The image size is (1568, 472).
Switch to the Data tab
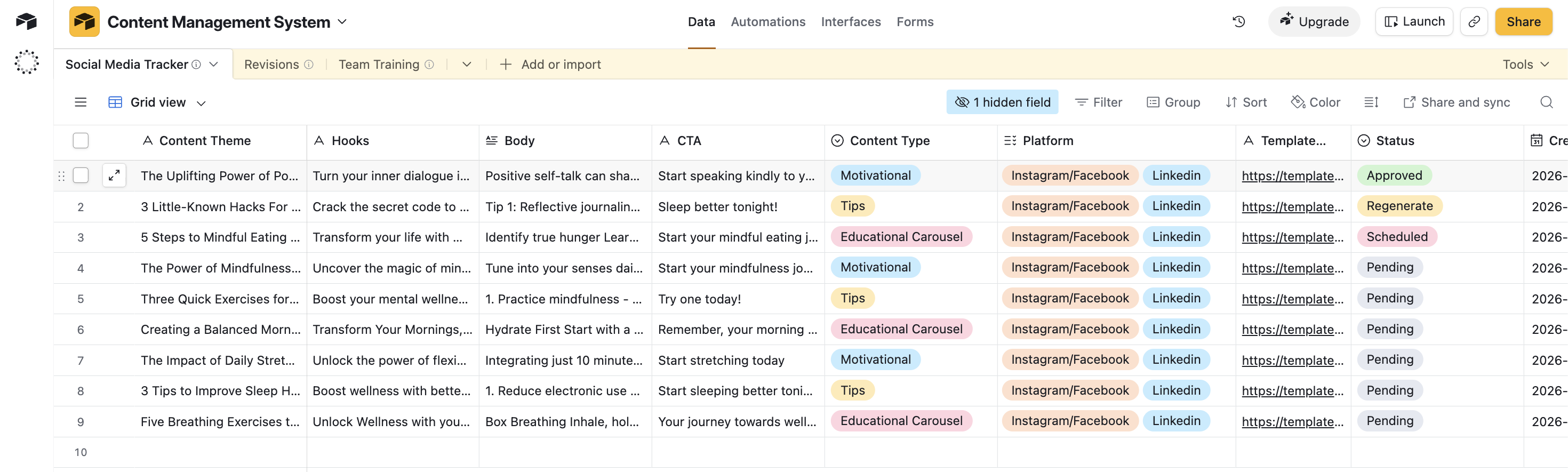pos(701,22)
